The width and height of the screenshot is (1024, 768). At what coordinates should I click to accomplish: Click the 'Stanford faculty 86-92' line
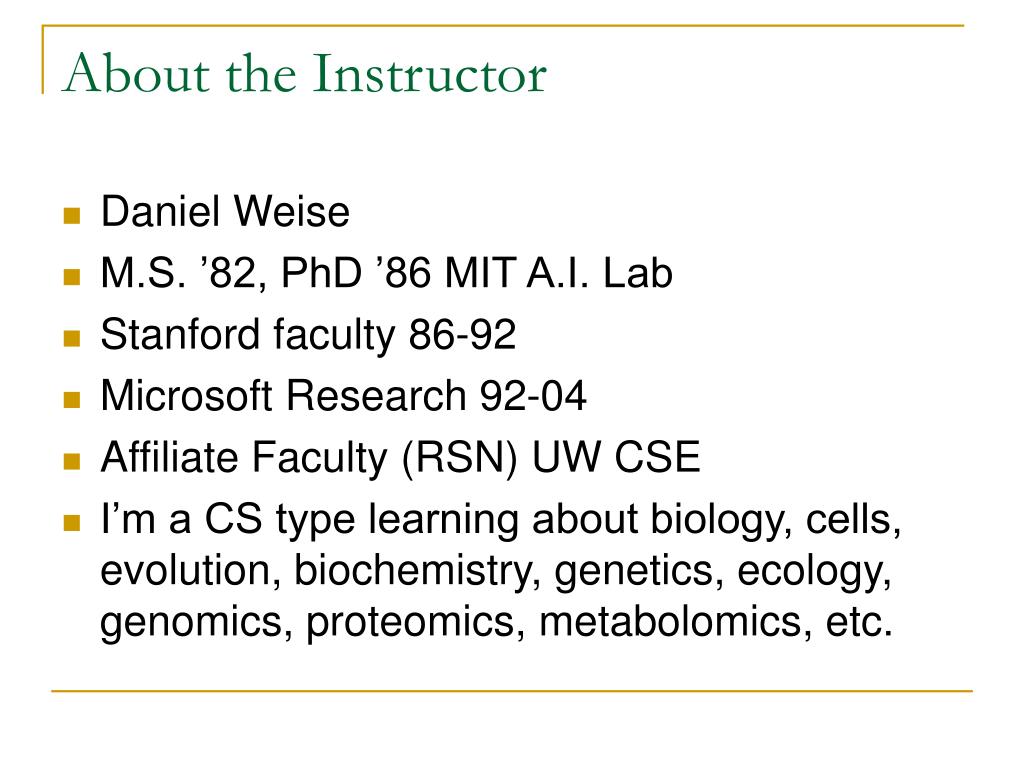tap(308, 336)
